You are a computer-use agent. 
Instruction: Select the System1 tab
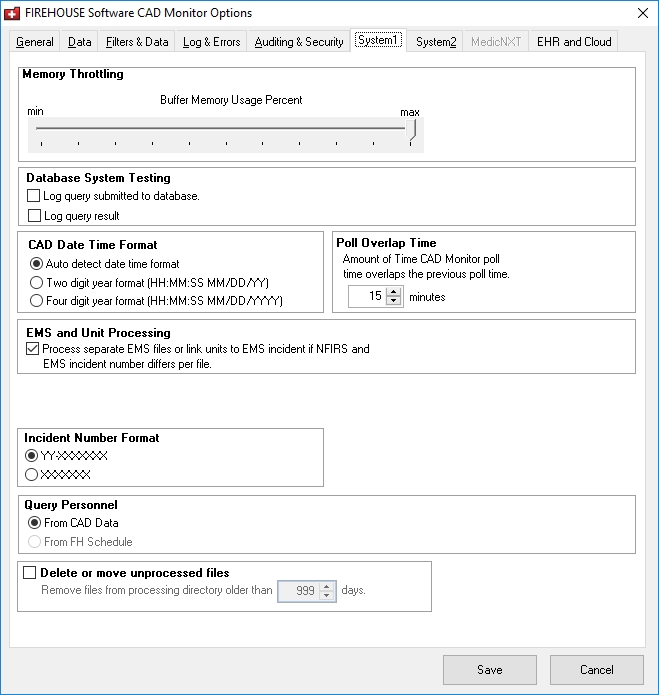(378, 40)
